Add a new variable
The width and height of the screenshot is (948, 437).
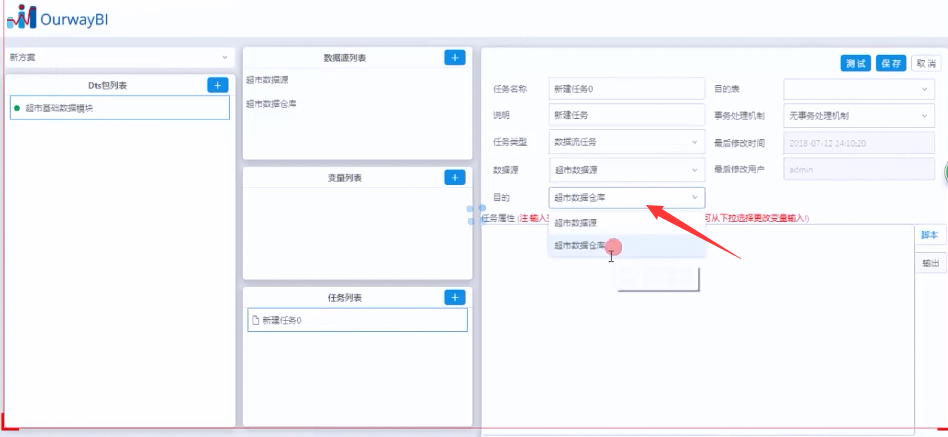[455, 177]
